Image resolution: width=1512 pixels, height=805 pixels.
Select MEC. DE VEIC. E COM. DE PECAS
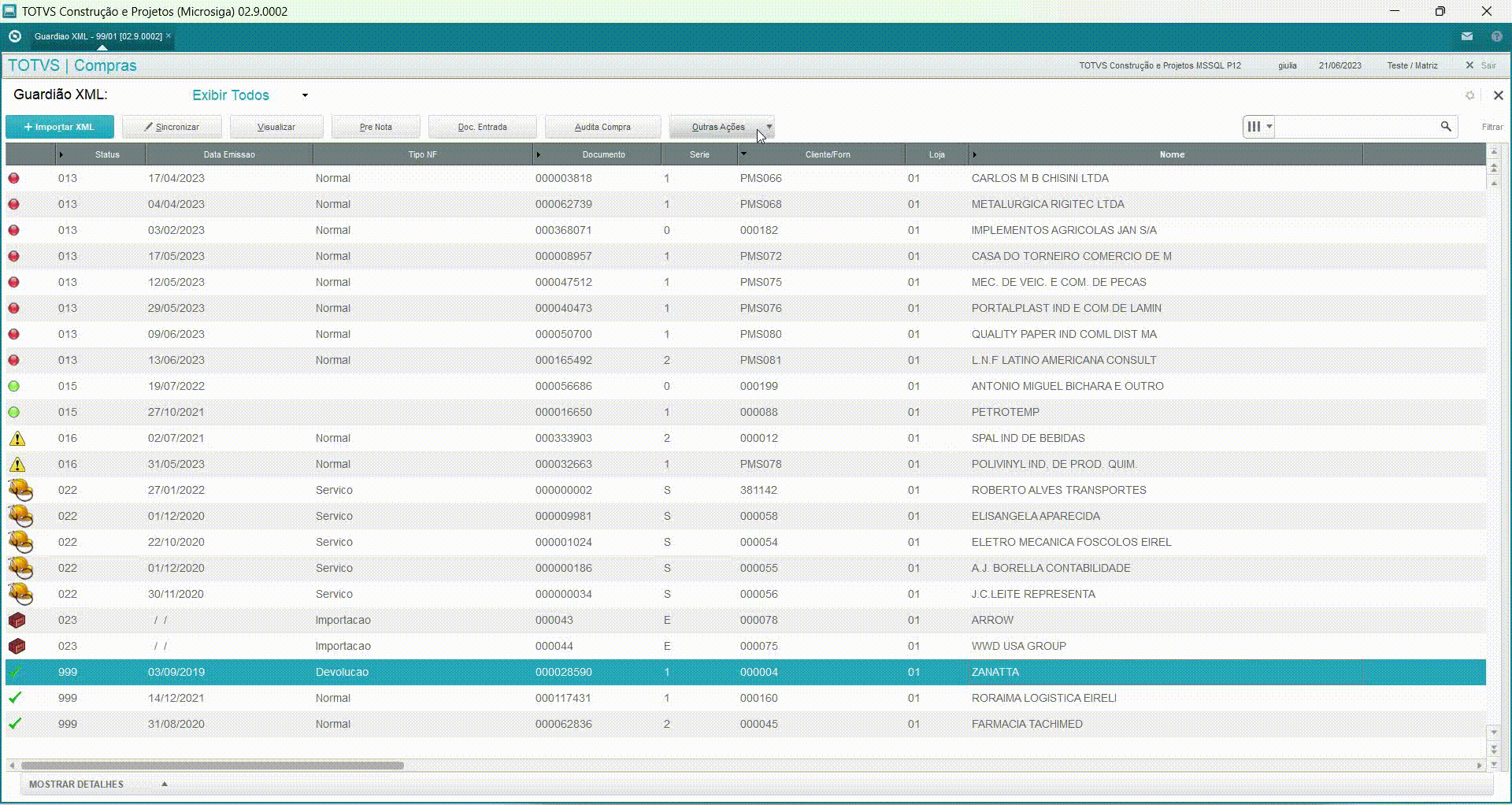click(x=746, y=282)
